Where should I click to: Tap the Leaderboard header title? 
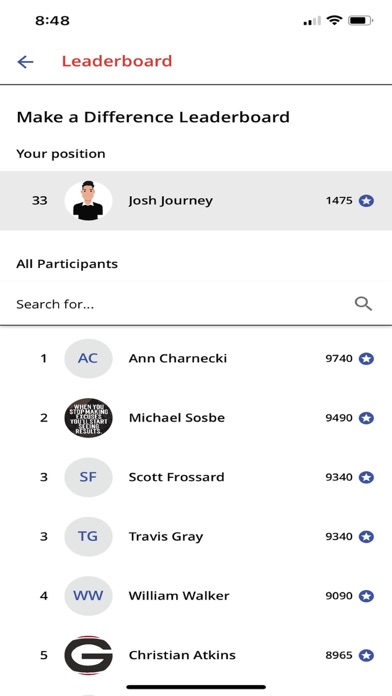[117, 61]
